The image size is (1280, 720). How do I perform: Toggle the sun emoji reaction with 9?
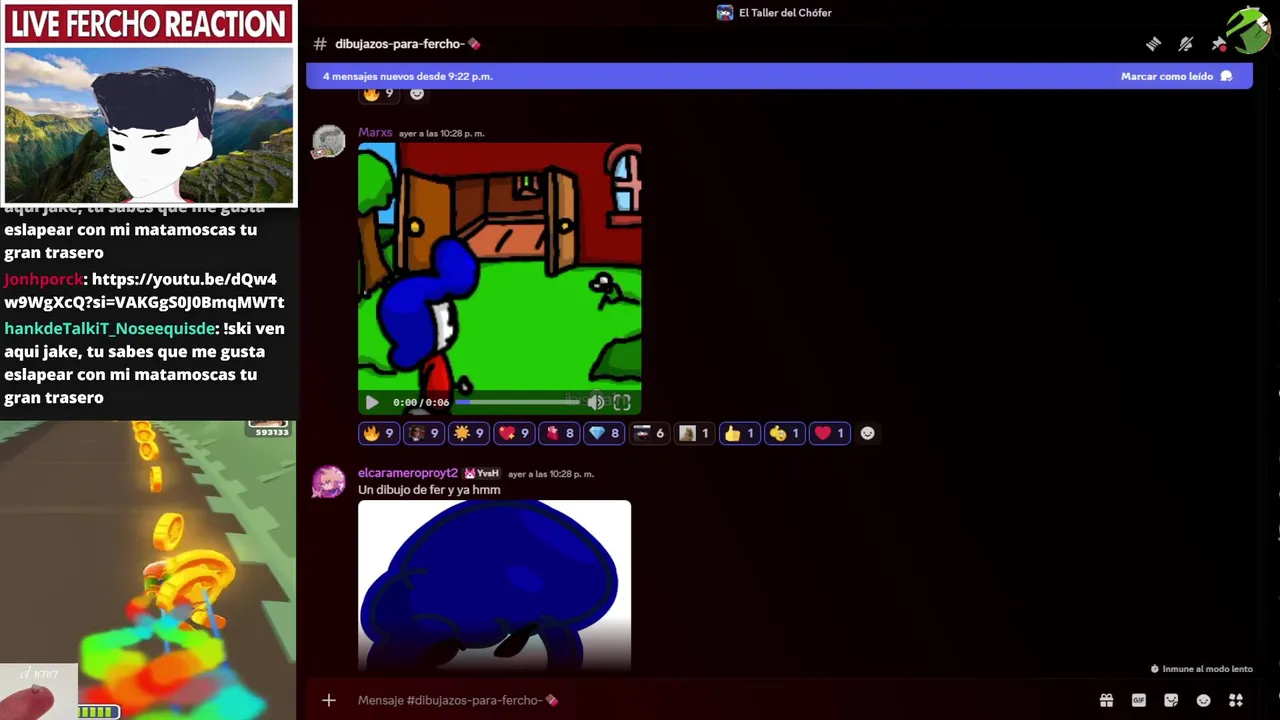468,433
